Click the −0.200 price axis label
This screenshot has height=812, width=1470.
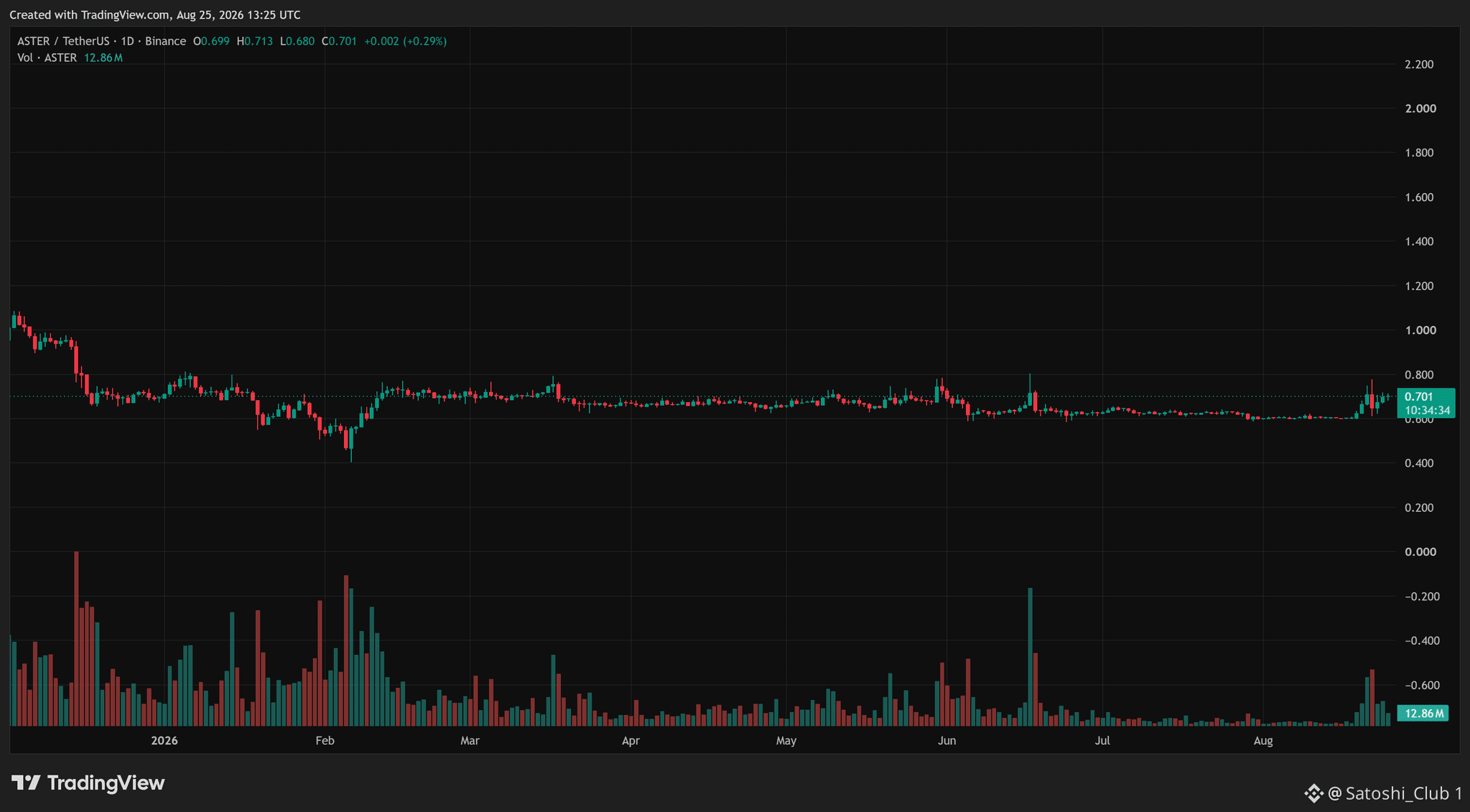coord(1422,597)
